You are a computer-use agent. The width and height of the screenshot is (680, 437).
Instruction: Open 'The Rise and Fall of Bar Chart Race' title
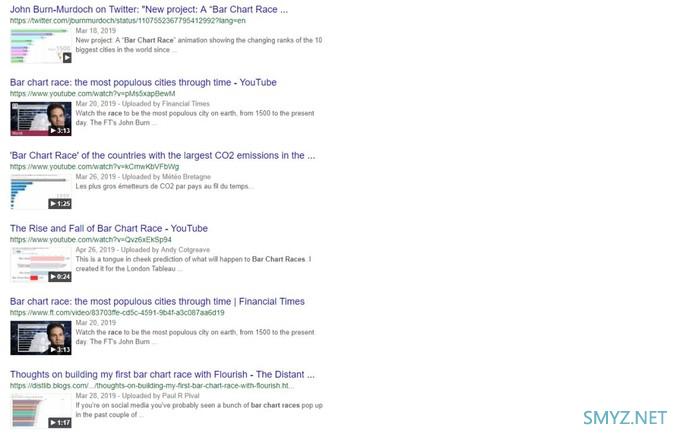109,228
